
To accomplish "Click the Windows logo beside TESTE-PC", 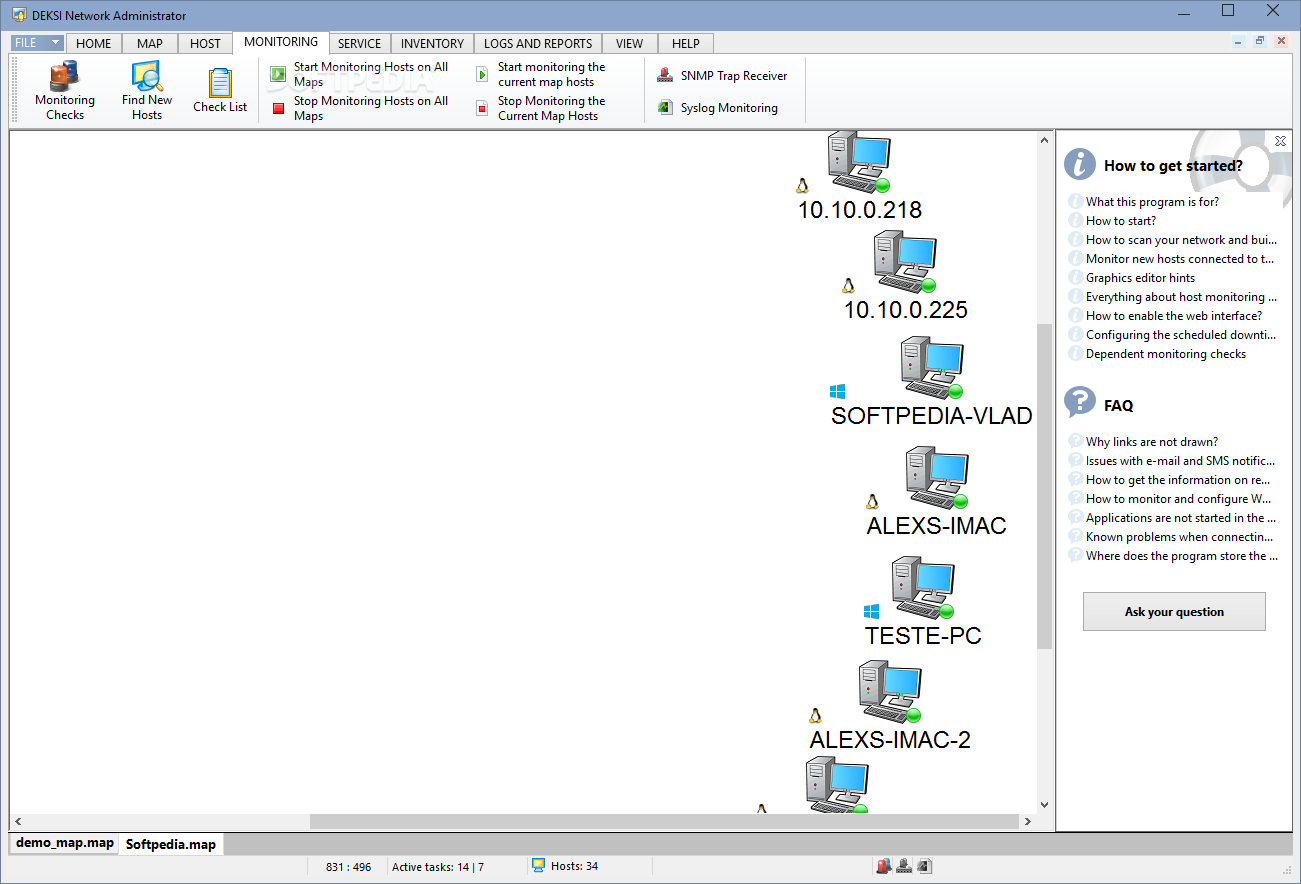I will tap(871, 611).
